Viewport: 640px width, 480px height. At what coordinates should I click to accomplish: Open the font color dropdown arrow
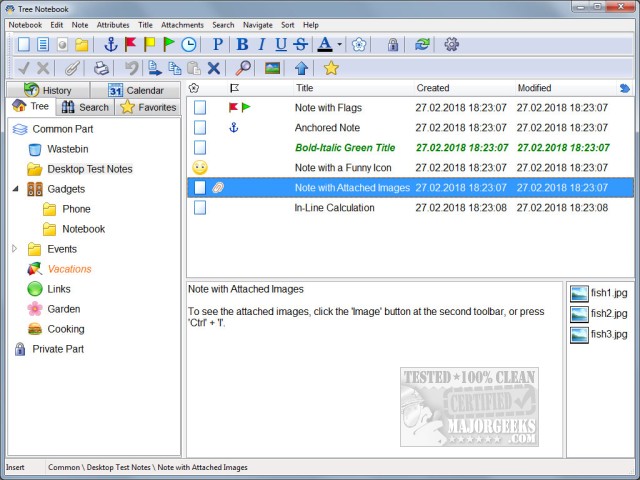tap(339, 45)
